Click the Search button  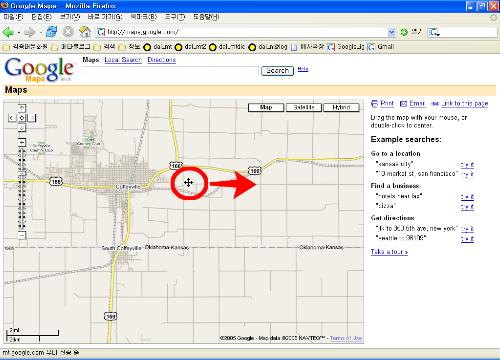point(277,71)
